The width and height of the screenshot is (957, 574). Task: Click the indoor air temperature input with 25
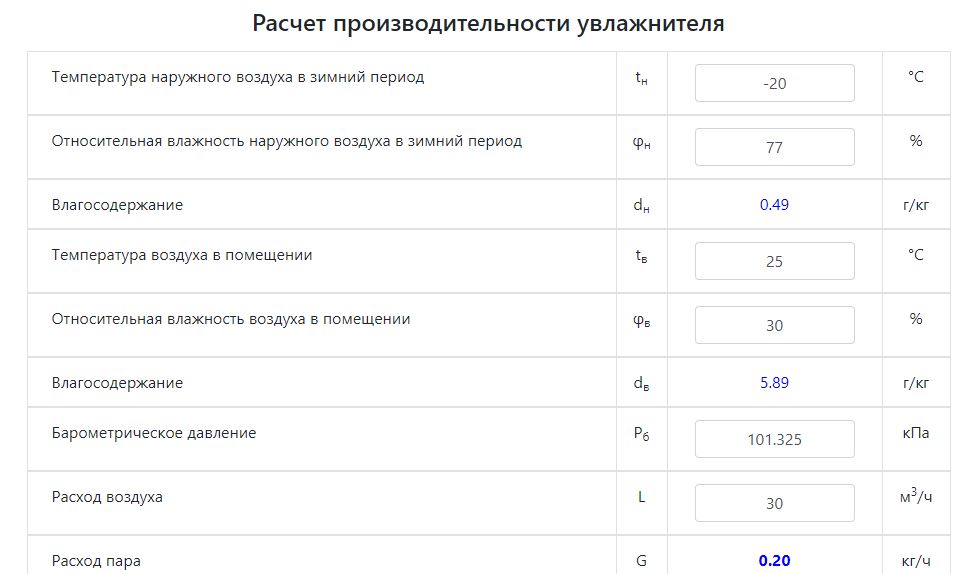pos(774,261)
